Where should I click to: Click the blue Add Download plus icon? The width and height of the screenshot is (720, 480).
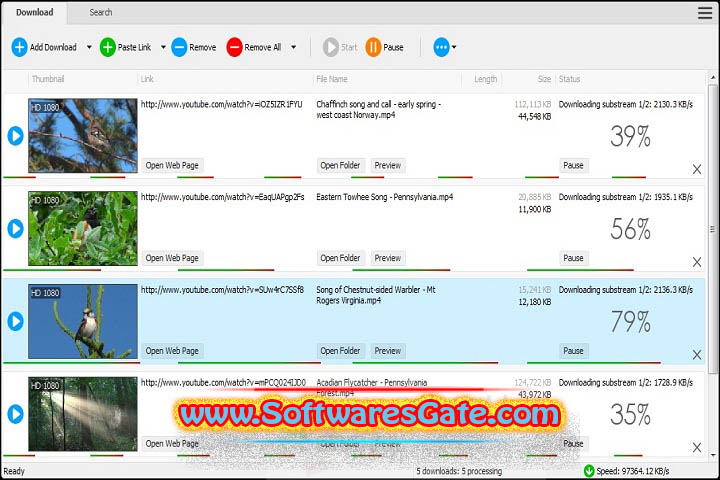click(19, 47)
